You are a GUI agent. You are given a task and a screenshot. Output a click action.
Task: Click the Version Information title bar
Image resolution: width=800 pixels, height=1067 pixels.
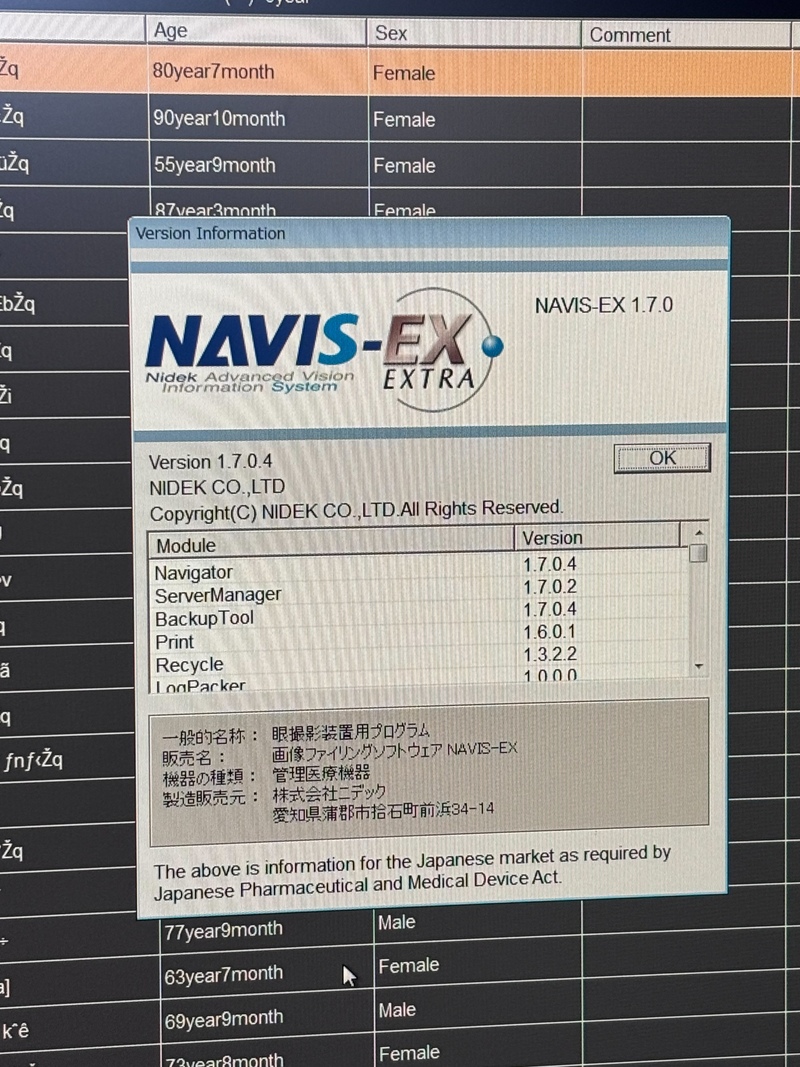(430, 234)
